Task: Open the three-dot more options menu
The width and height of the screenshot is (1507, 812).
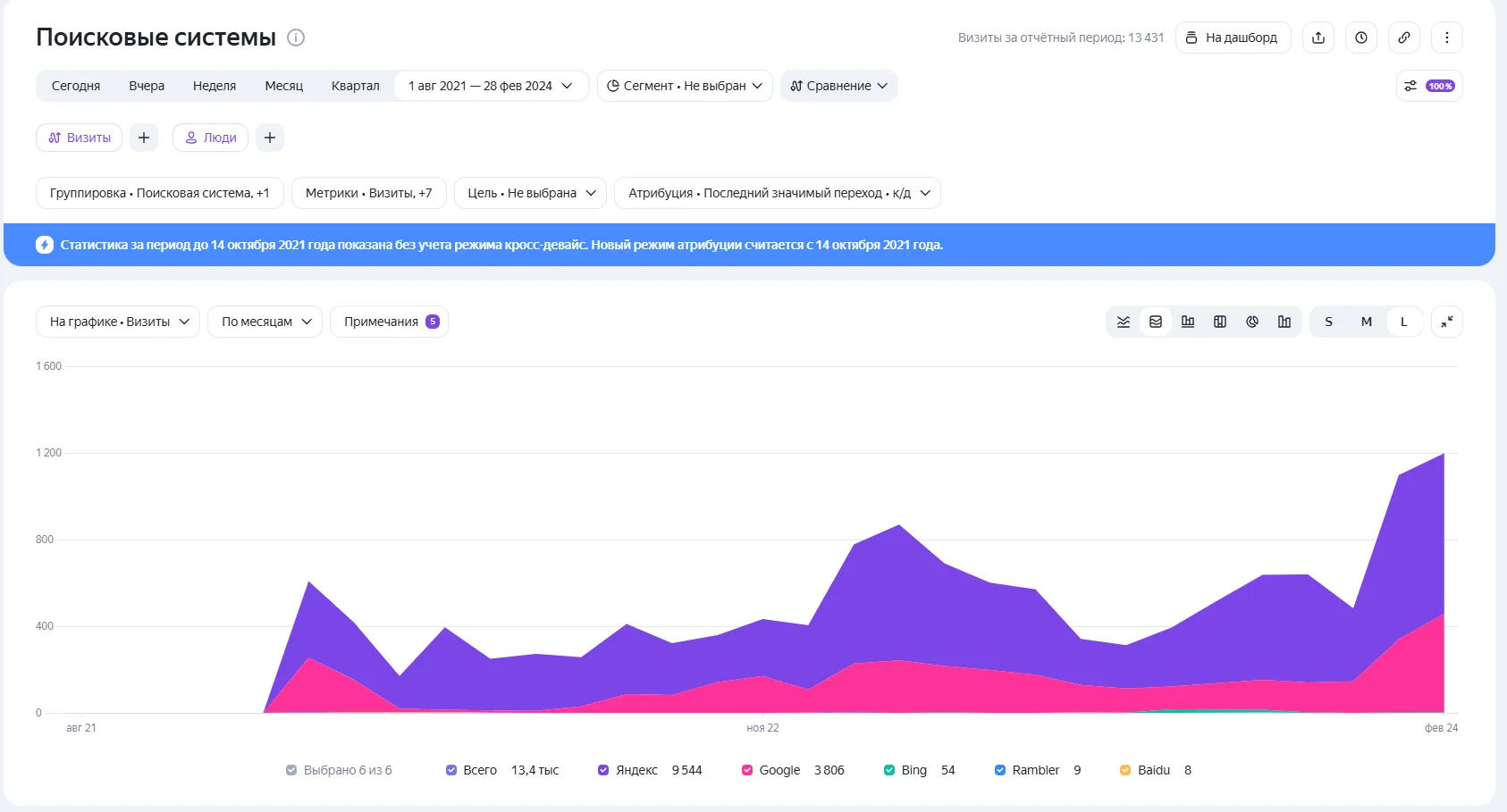Action: click(x=1447, y=38)
